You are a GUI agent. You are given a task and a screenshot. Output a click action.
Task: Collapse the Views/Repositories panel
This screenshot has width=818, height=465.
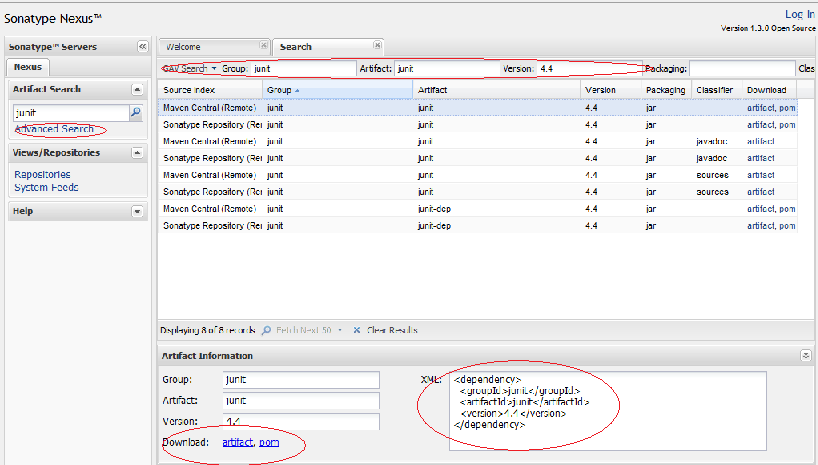(137, 153)
